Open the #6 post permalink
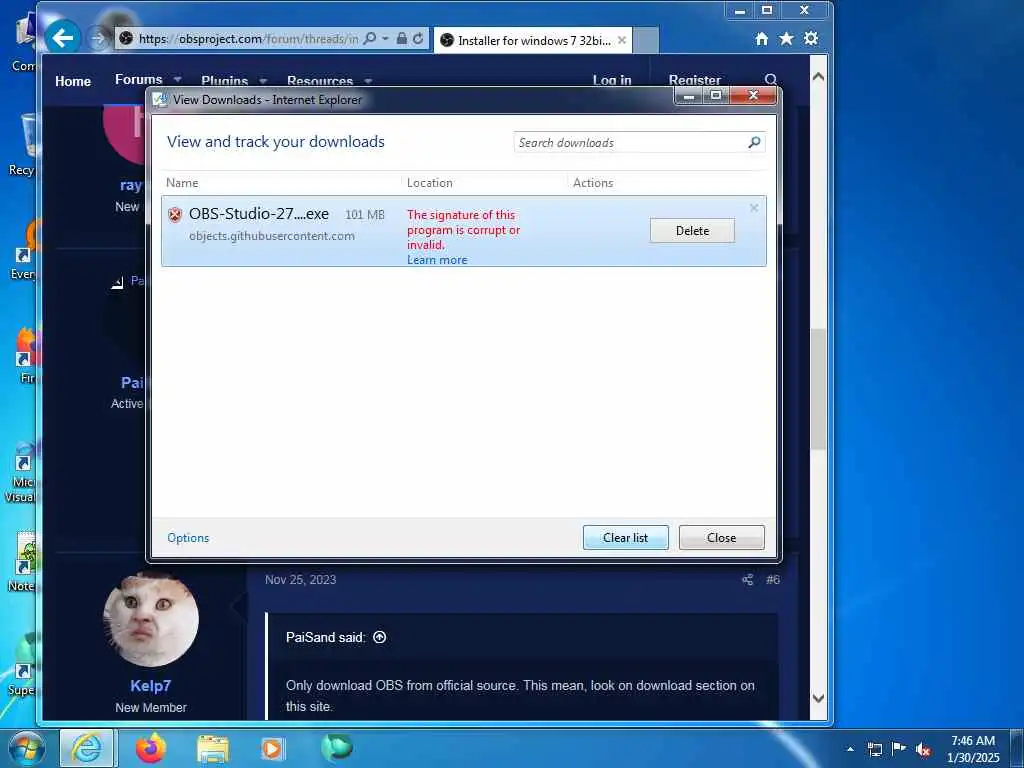 (x=773, y=579)
